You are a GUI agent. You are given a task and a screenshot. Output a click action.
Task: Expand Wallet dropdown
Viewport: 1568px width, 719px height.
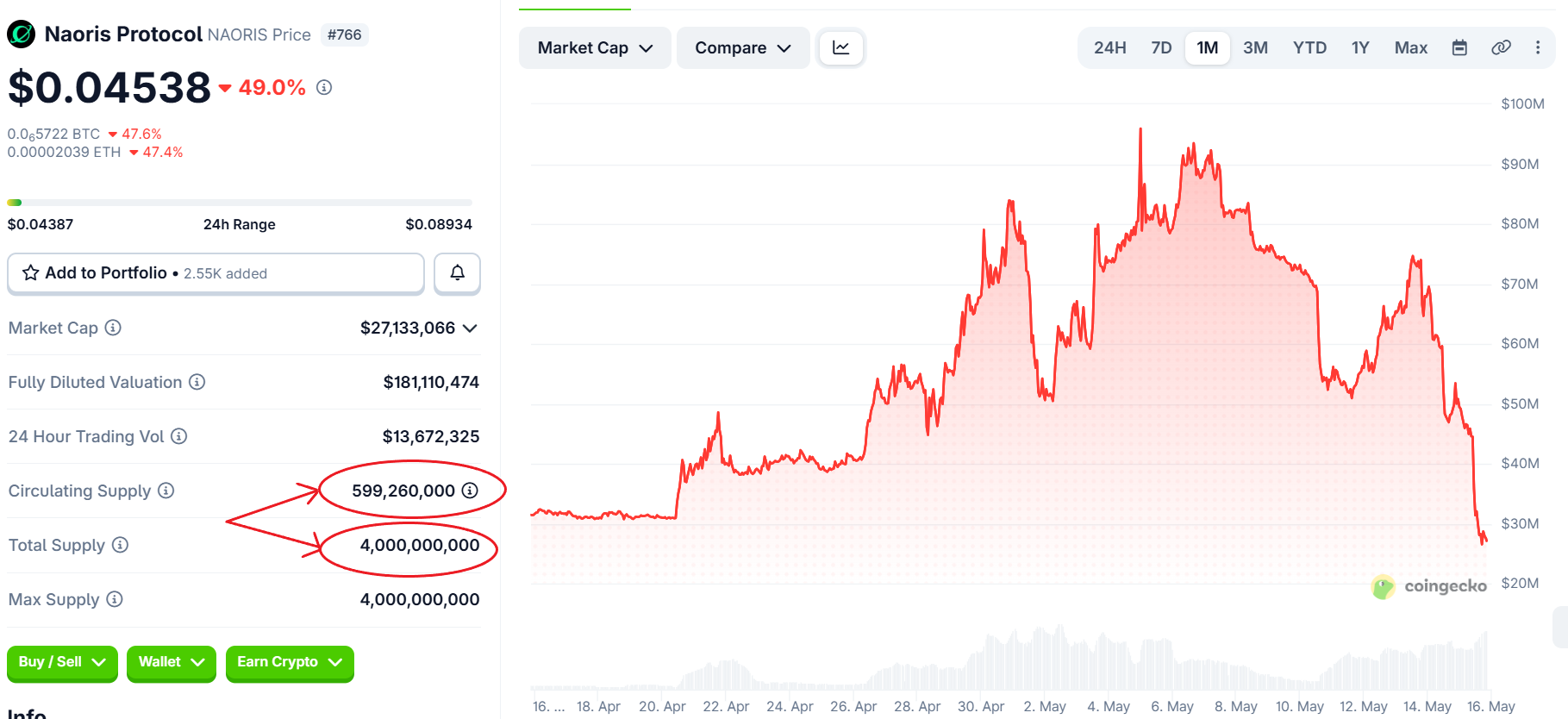[x=172, y=663]
